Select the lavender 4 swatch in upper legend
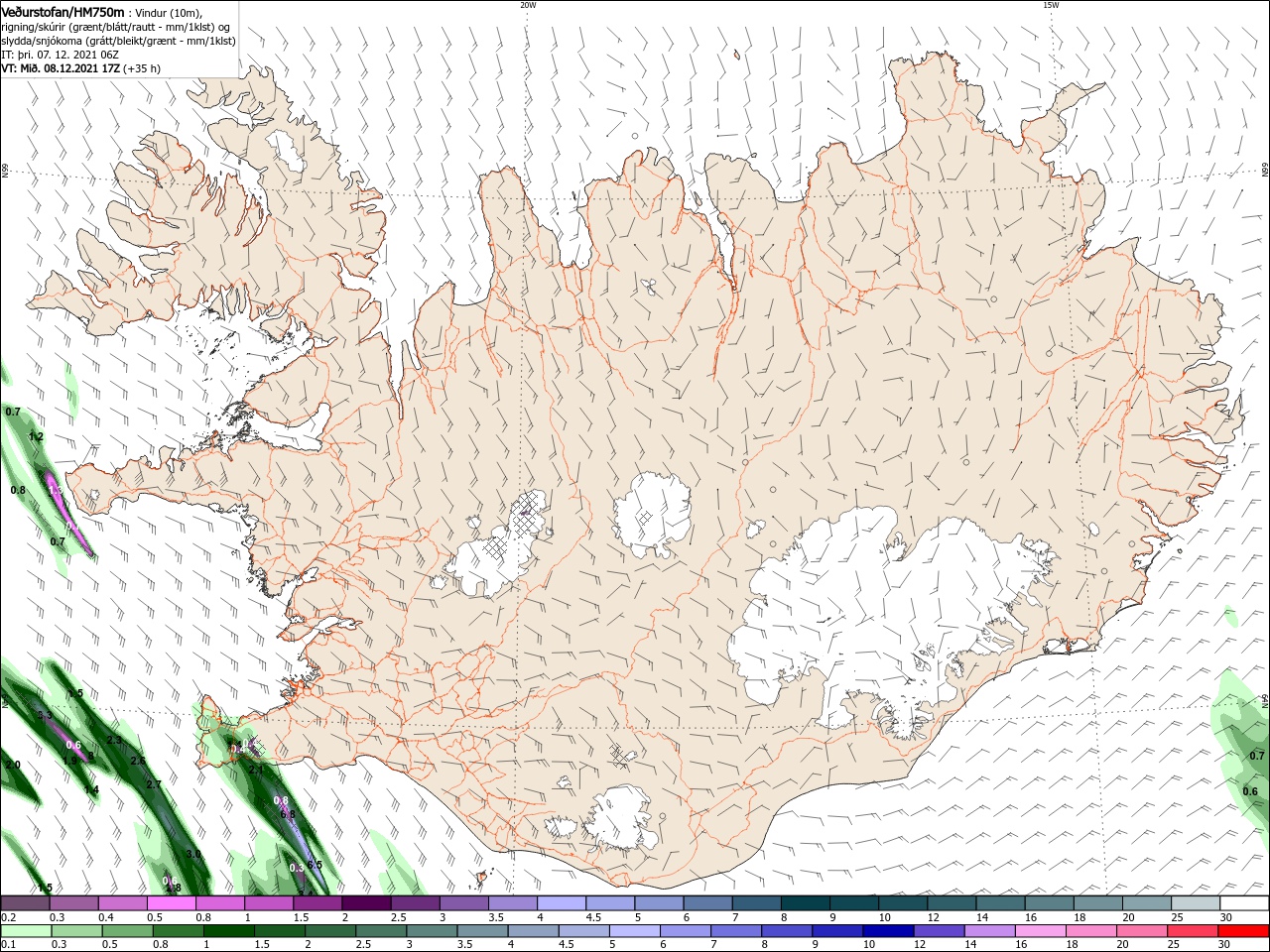Image resolution: width=1270 pixels, height=952 pixels. click(x=562, y=903)
